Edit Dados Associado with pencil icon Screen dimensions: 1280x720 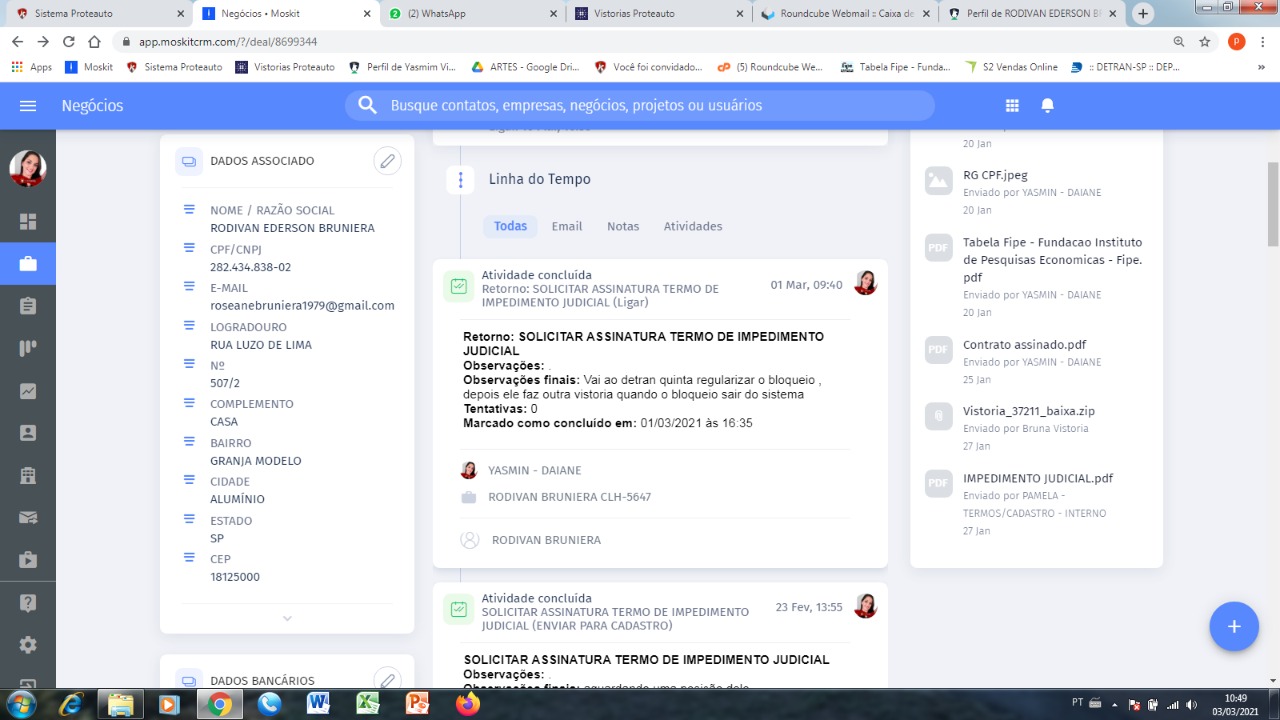point(387,161)
